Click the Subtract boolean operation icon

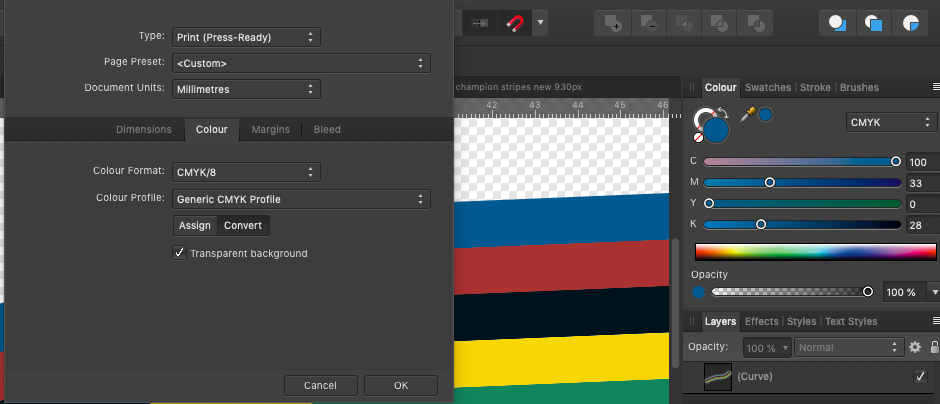[x=648, y=23]
